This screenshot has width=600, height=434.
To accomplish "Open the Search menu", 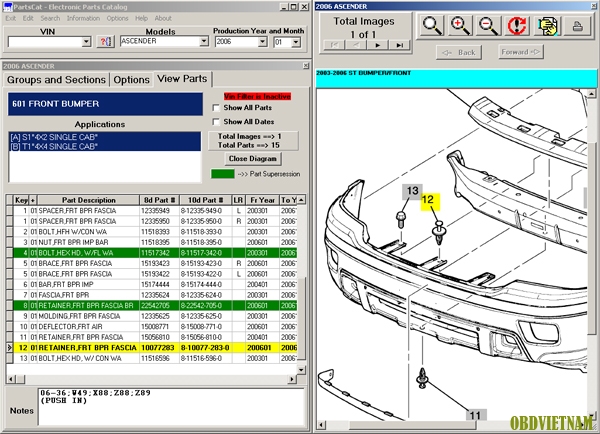I will [50, 18].
